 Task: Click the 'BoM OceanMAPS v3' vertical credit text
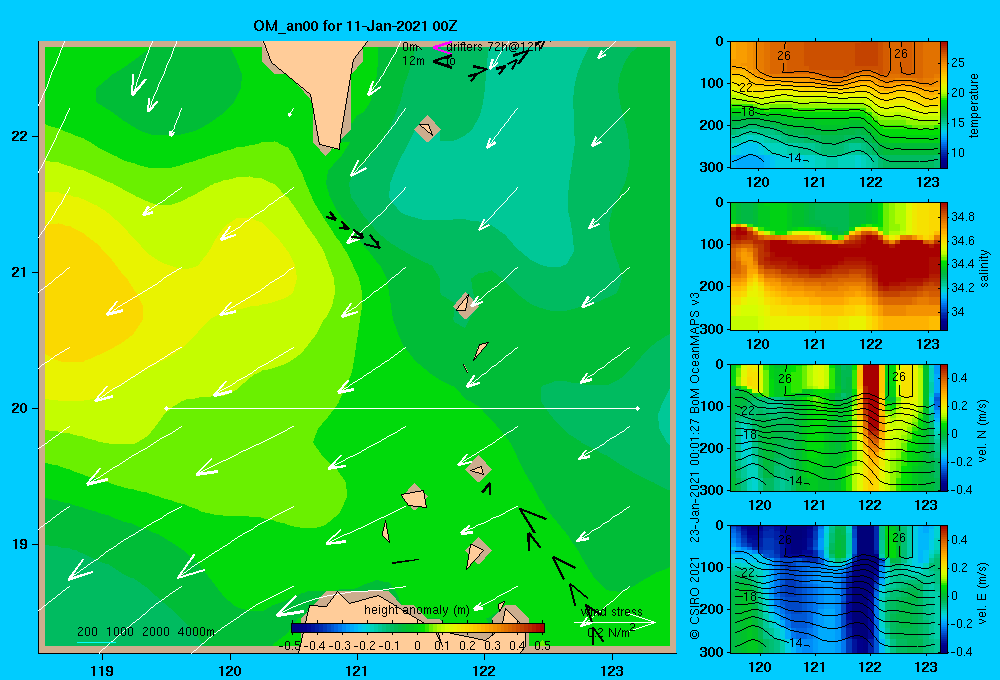tap(695, 355)
